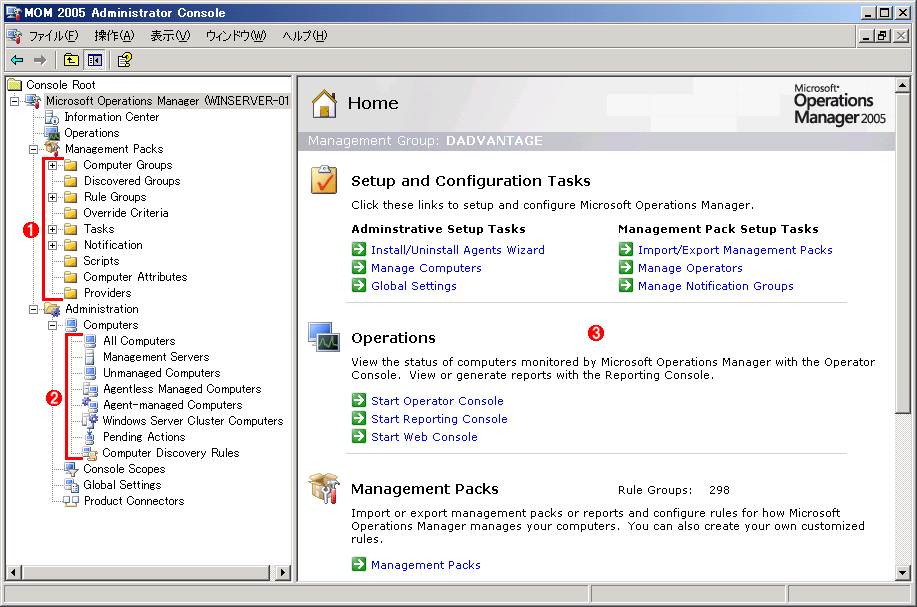
Task: Click the Home pane scroll up arrow
Action: 902,85
